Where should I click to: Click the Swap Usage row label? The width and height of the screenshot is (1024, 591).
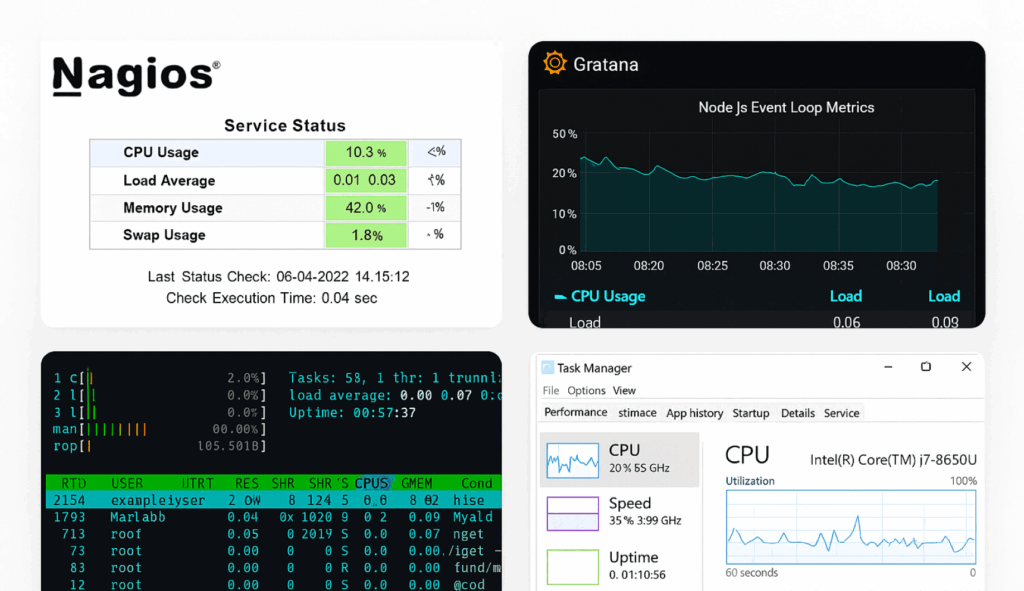click(x=164, y=235)
